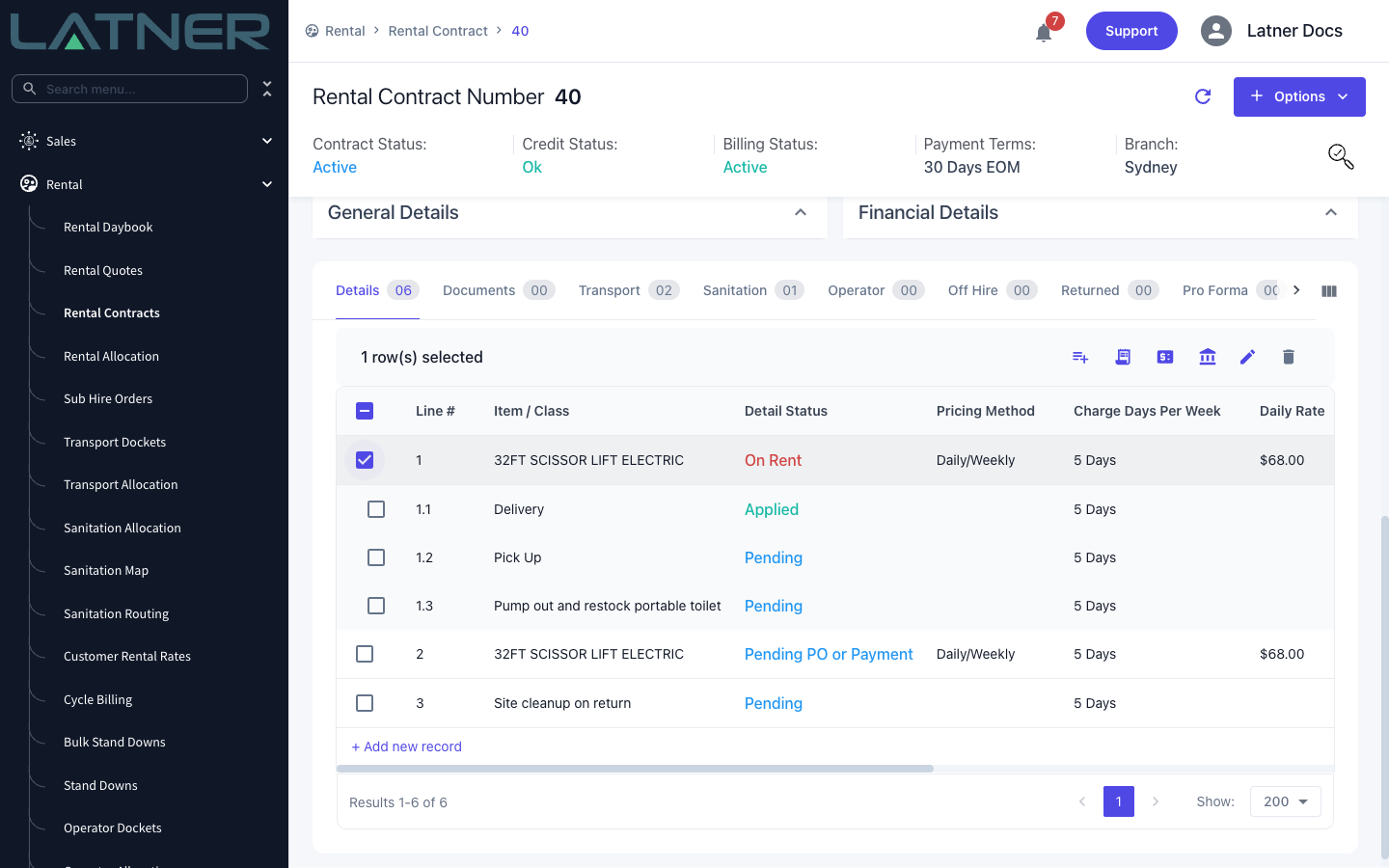Delete selected row with trash icon
Screen dimensions: 1389x868
pyautogui.click(x=1288, y=357)
